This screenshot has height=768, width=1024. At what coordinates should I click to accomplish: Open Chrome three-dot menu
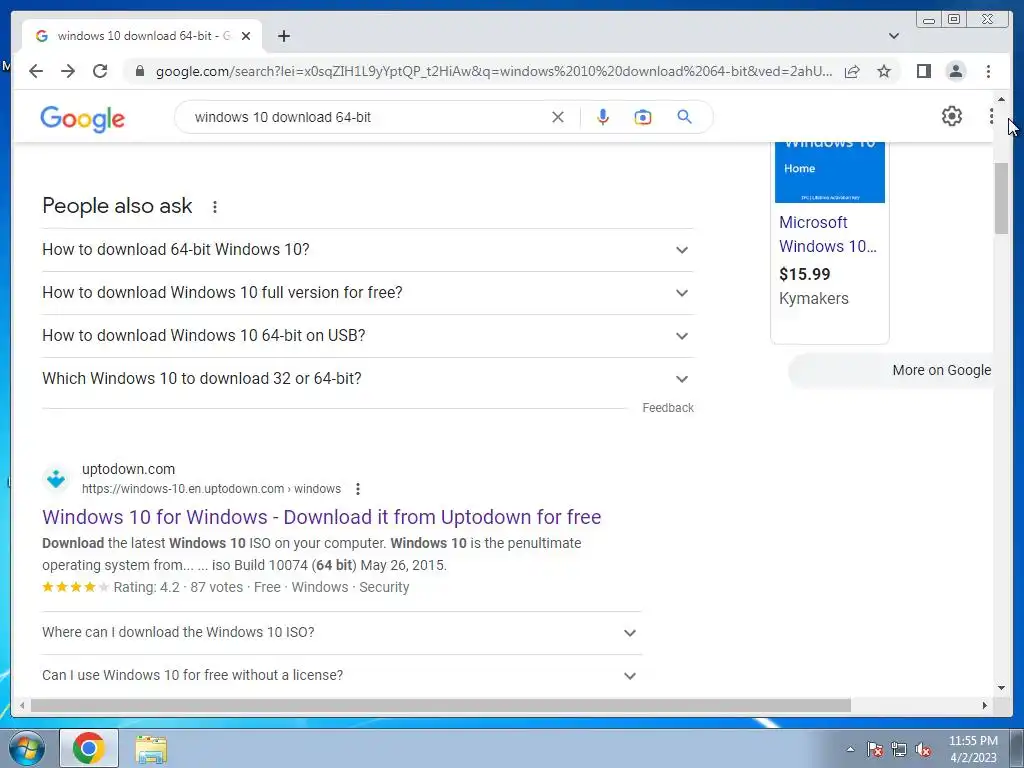pyautogui.click(x=988, y=71)
